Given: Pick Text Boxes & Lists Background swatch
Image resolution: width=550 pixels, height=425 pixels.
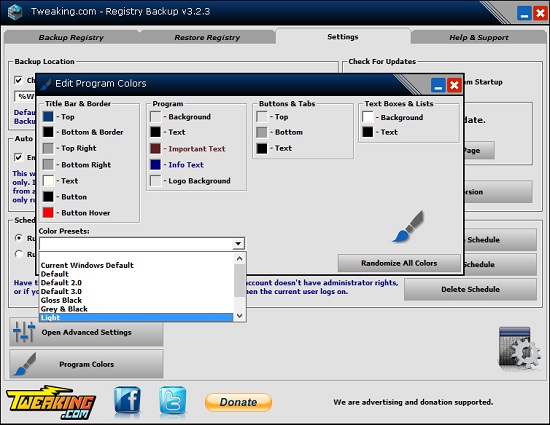Looking at the screenshot, I should [368, 116].
